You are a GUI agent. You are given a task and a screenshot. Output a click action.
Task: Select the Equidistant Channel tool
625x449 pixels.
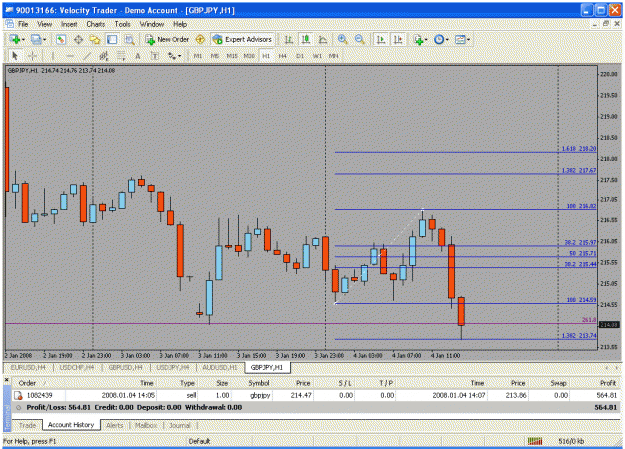click(x=104, y=56)
